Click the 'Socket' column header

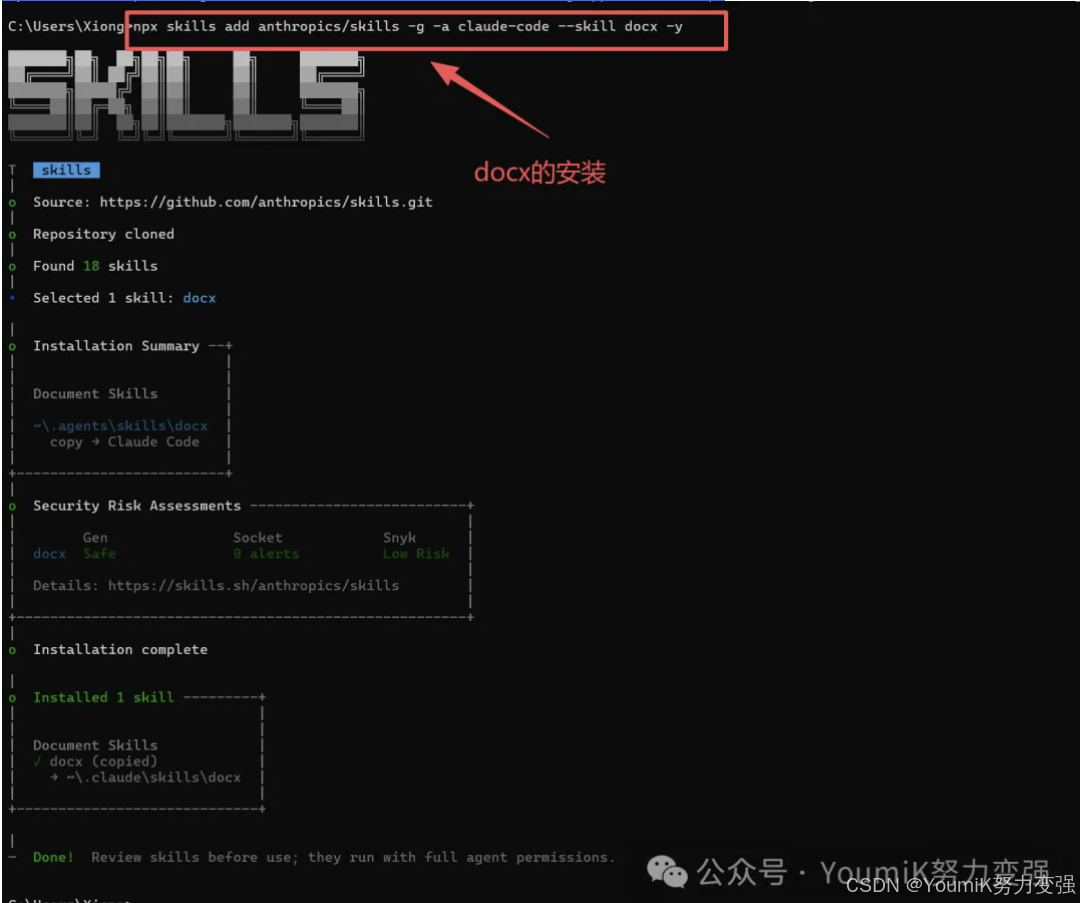point(258,537)
